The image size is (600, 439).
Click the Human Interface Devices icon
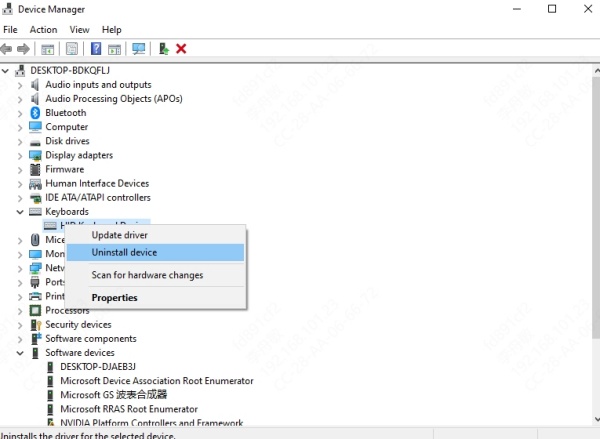[35, 184]
